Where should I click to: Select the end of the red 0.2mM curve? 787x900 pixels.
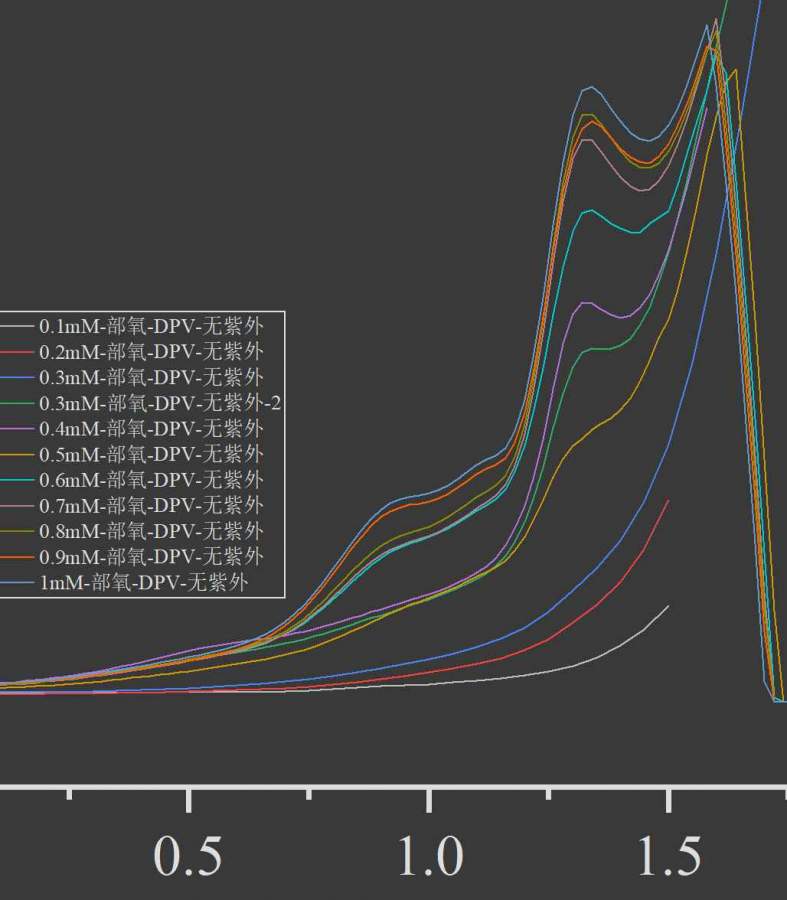coord(668,500)
